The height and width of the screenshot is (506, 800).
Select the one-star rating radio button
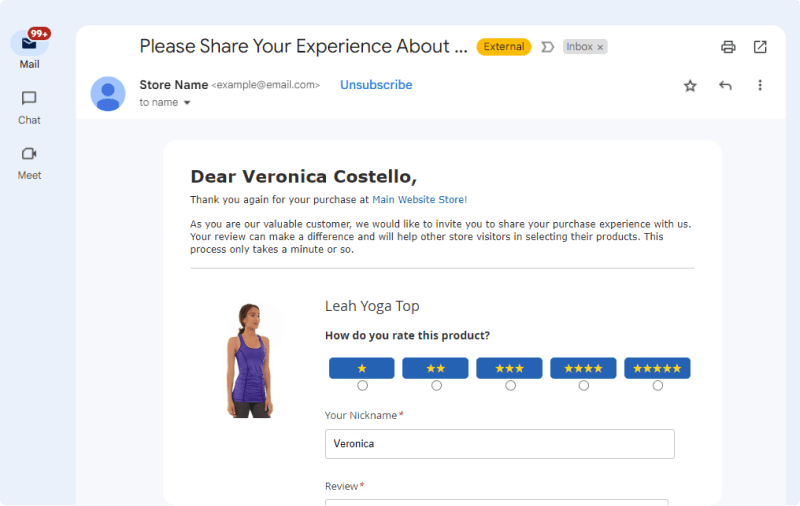[362, 386]
